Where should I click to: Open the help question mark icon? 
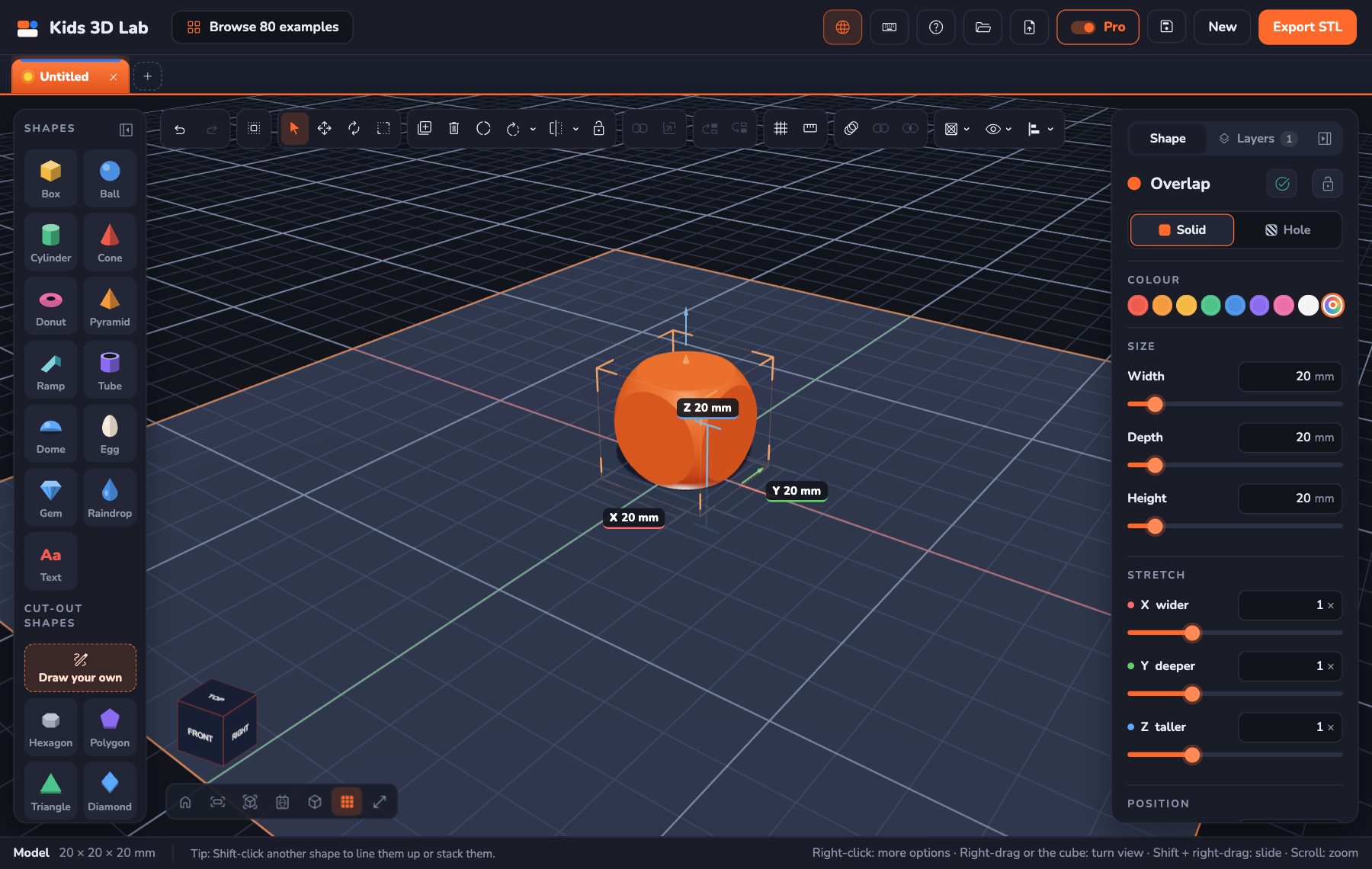936,27
